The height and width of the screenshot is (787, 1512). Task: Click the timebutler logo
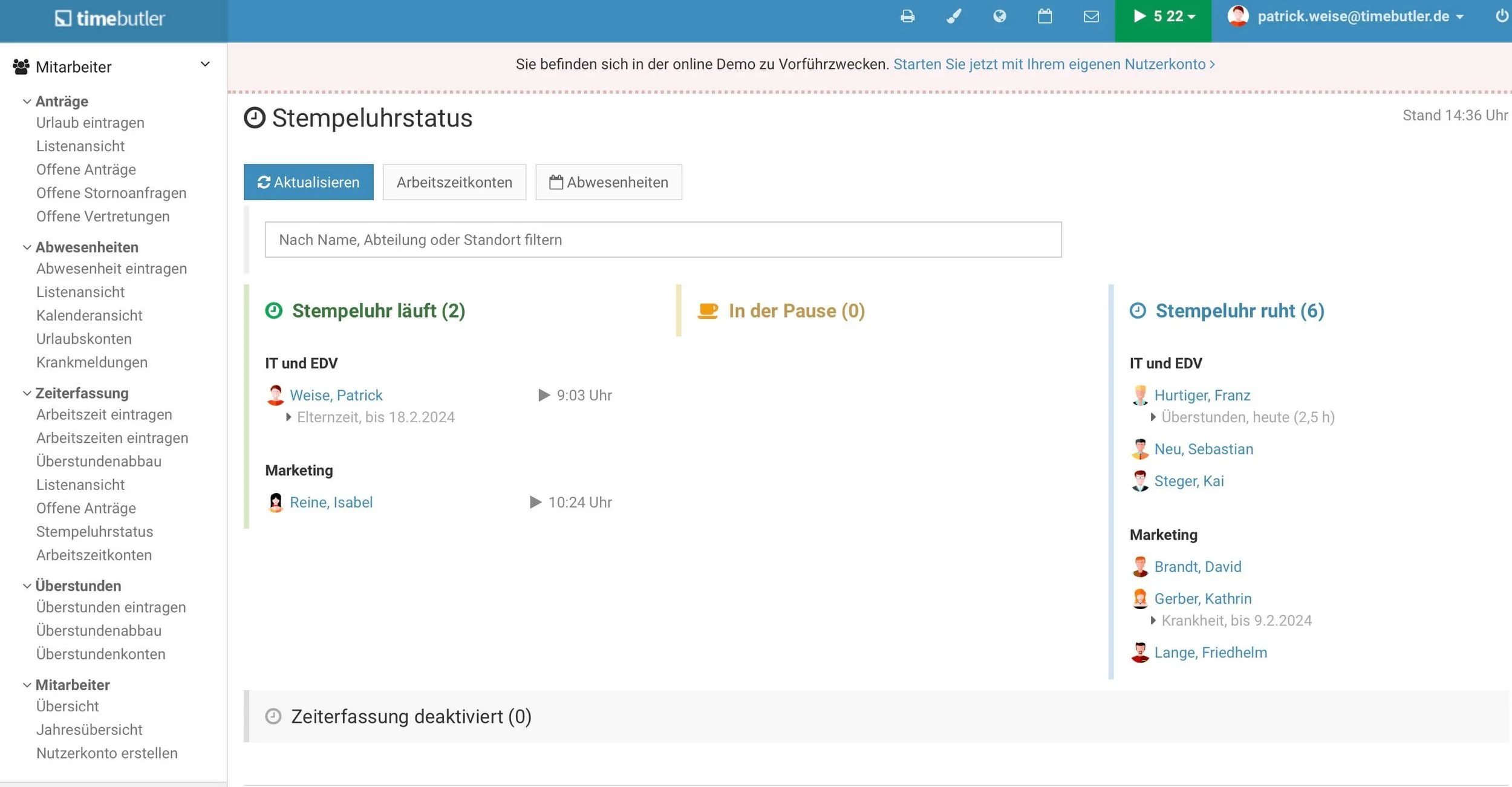[110, 19]
